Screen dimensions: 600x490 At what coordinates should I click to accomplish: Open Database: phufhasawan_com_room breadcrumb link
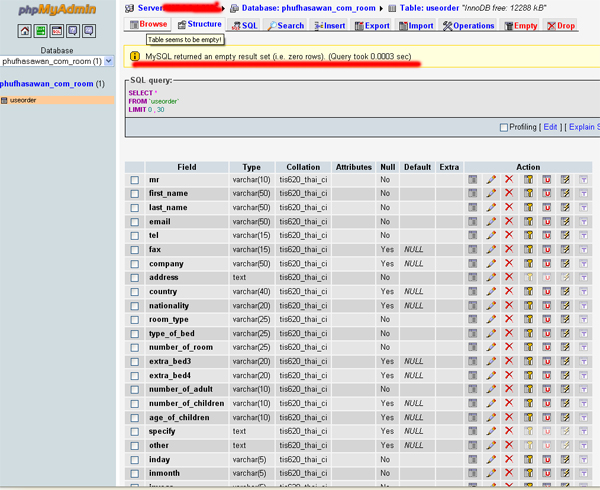point(308,8)
